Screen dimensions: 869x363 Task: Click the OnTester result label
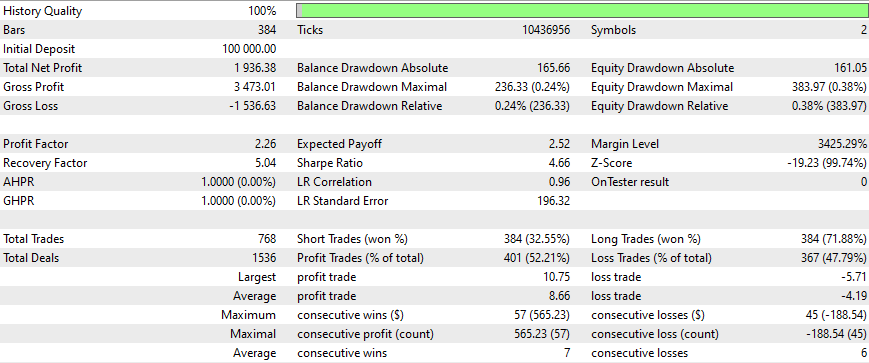[x=630, y=182]
